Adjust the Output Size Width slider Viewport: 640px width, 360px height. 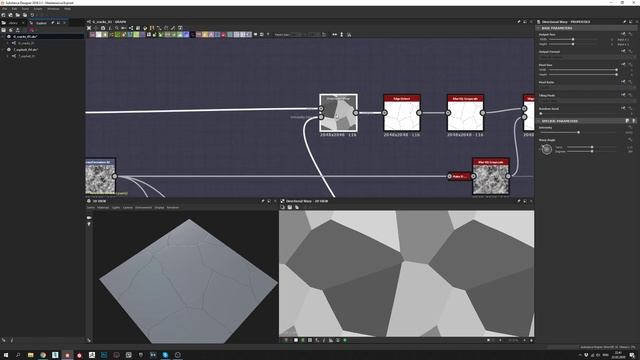tap(573, 40)
